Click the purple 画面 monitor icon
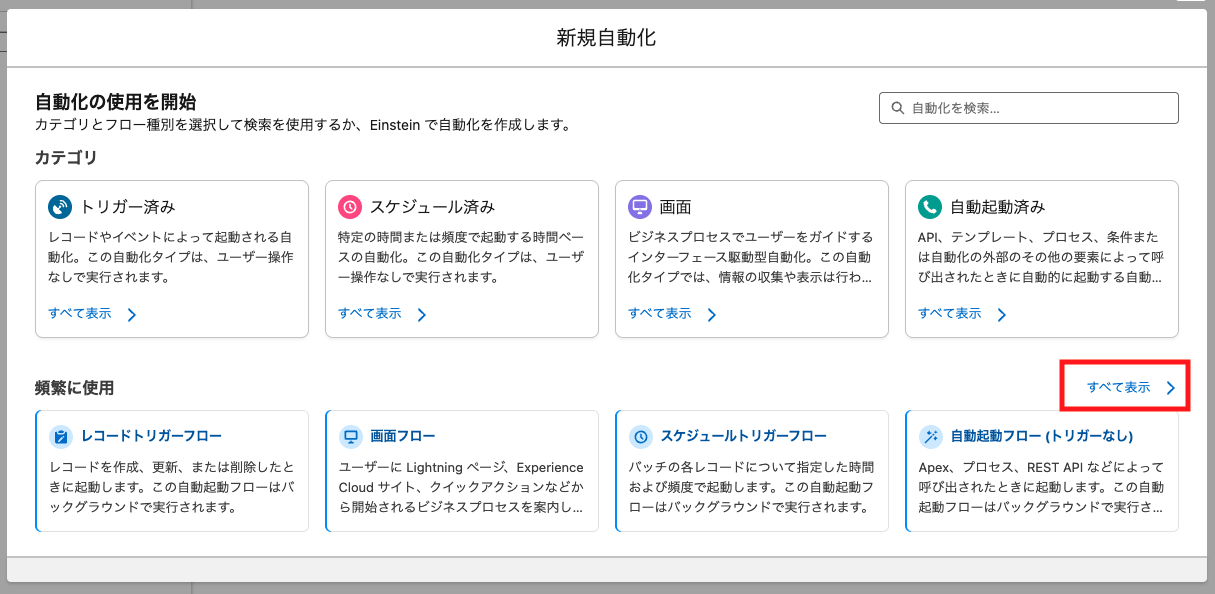1215x594 pixels. (x=640, y=207)
